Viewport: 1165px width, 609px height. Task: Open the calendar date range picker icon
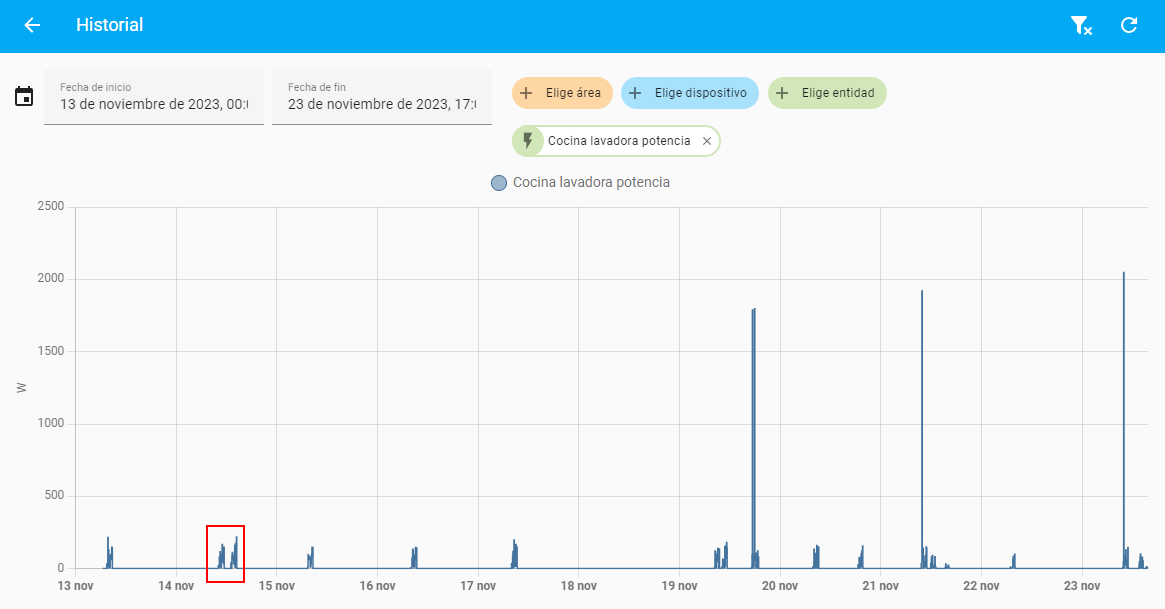tap(24, 97)
